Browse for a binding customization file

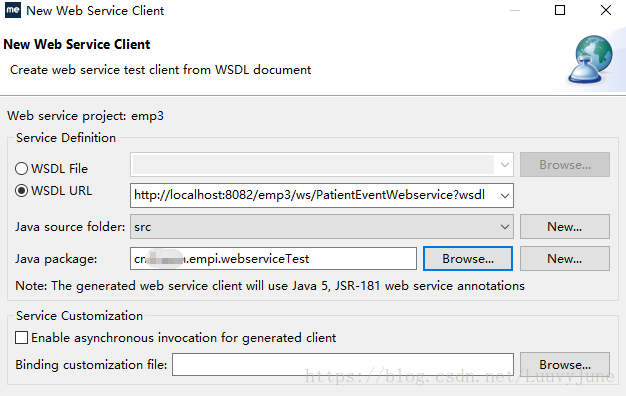coord(565,364)
